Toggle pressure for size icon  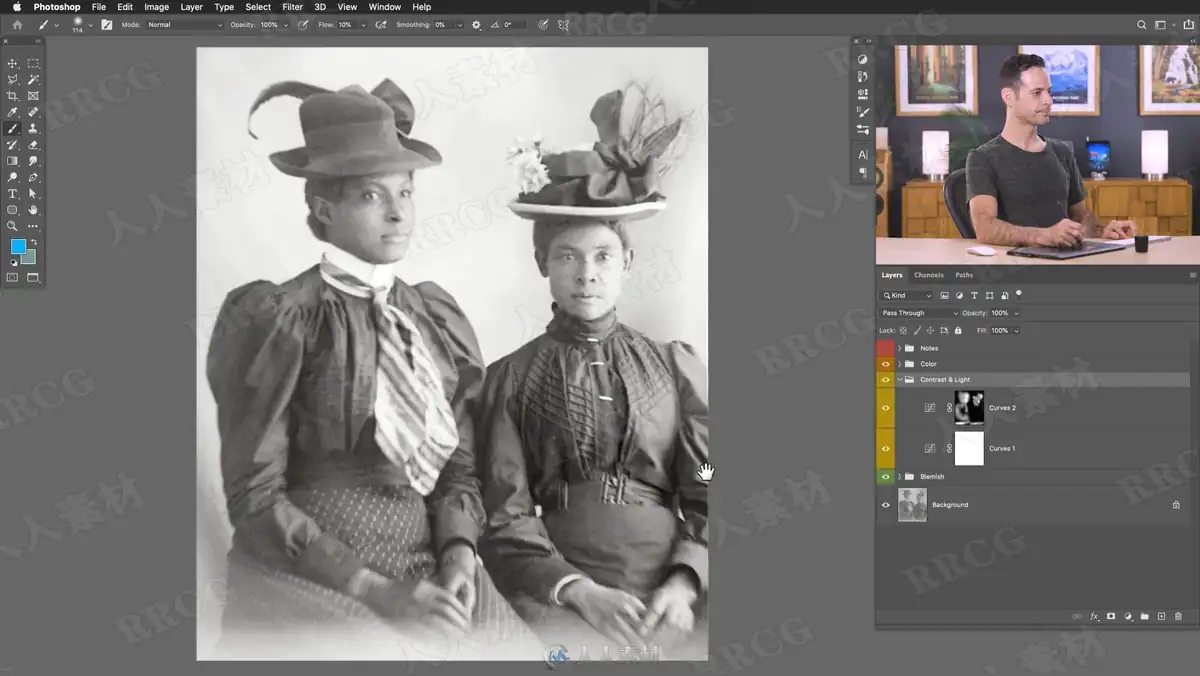pyautogui.click(x=542, y=24)
